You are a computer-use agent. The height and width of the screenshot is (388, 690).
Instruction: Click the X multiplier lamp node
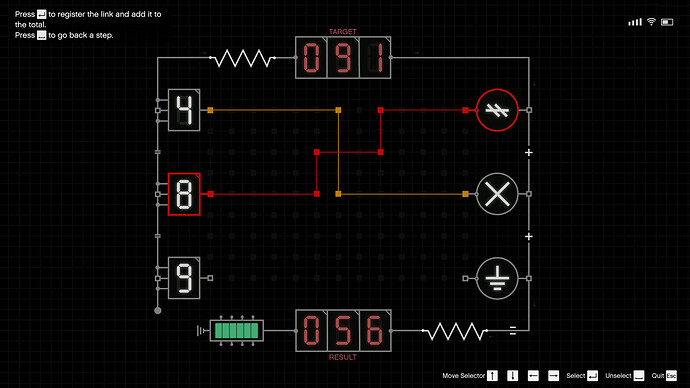(x=497, y=194)
